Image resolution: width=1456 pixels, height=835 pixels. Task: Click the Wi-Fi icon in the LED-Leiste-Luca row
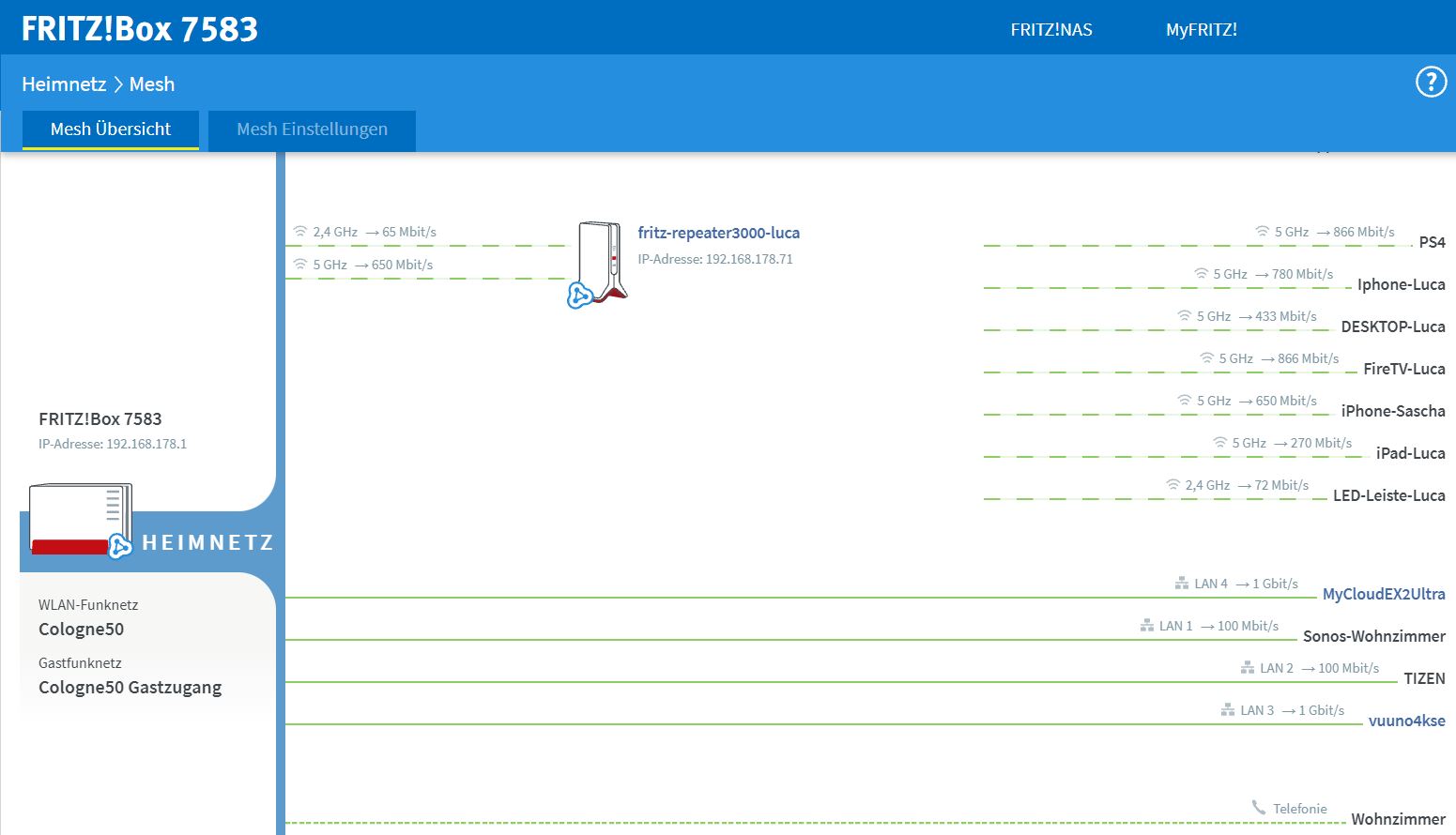tap(1173, 484)
